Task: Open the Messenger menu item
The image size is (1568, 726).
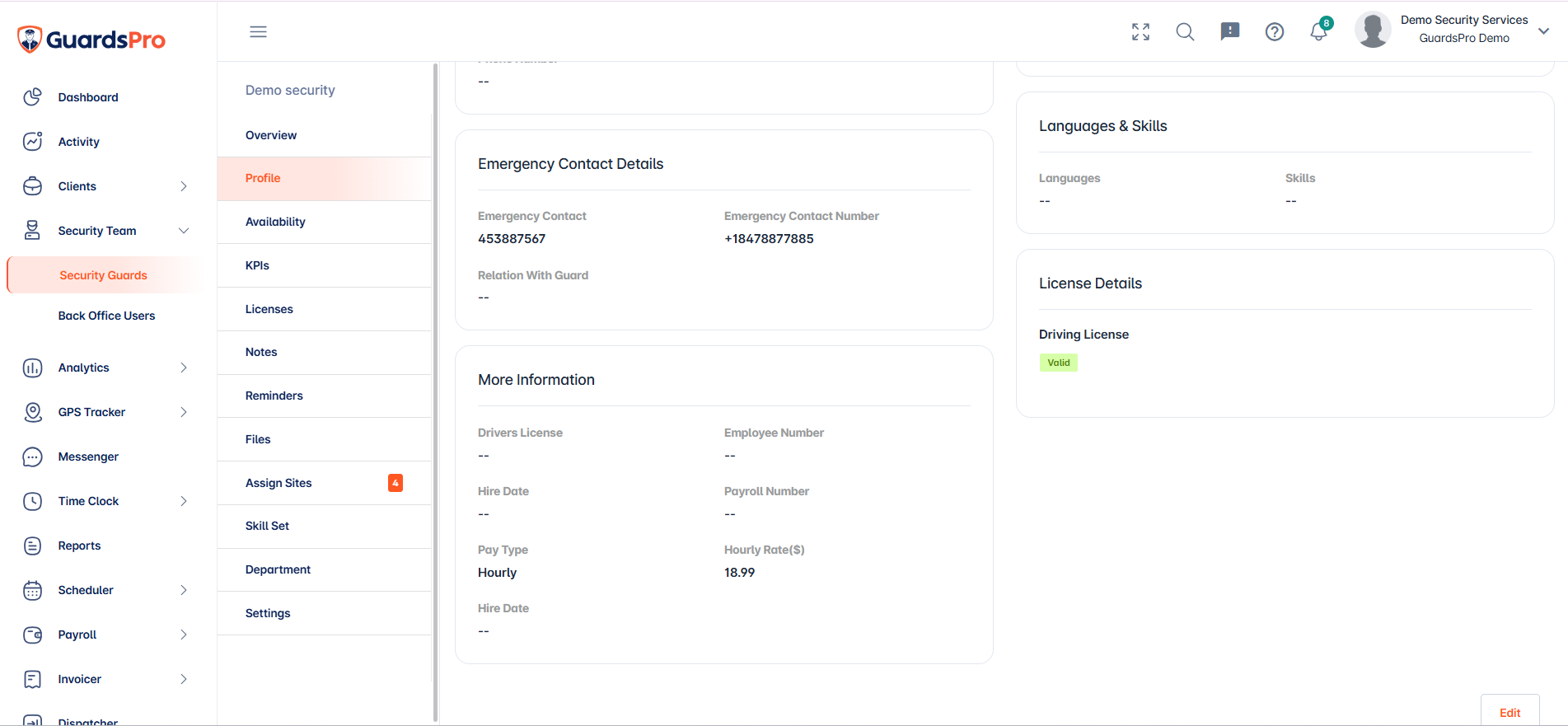Action: pos(88,457)
